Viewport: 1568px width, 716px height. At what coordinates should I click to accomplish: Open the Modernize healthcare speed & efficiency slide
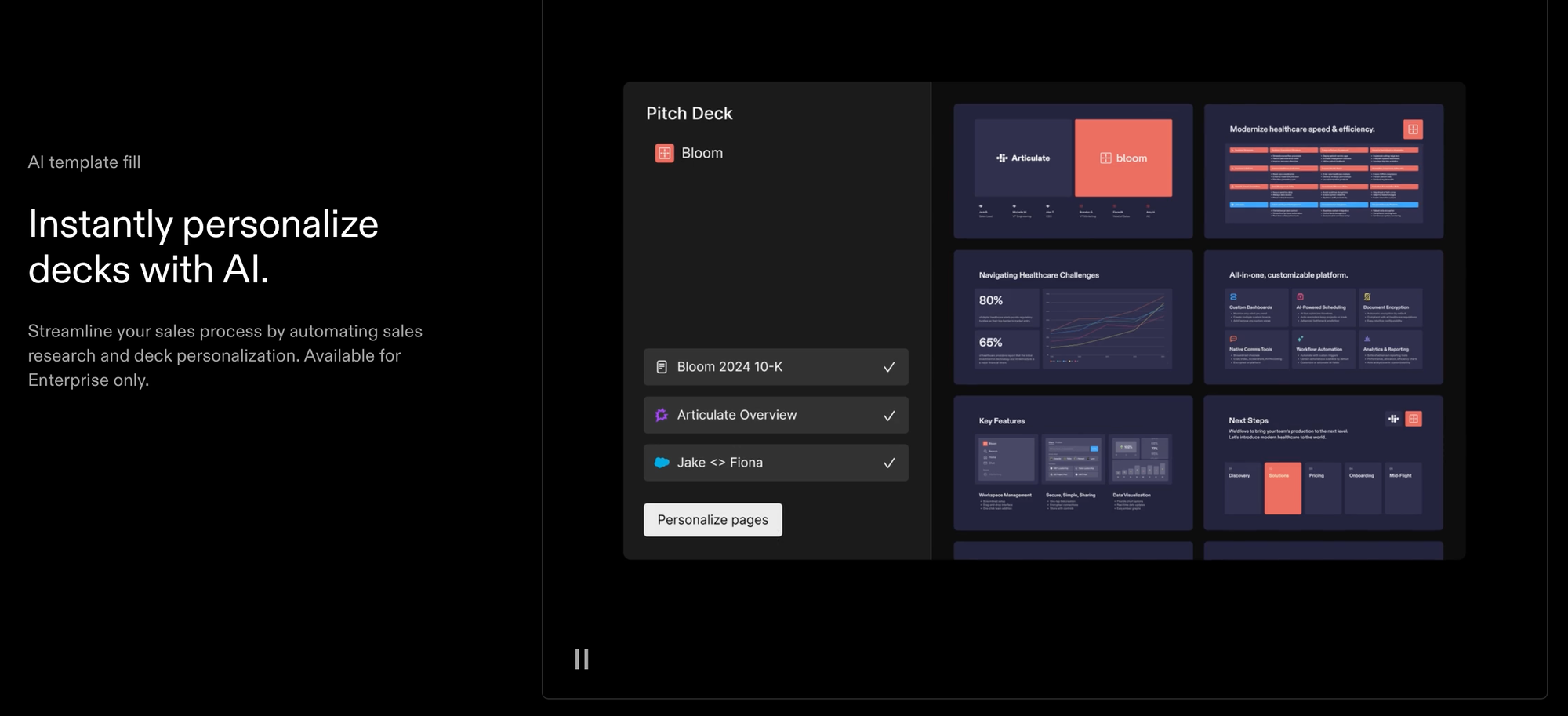click(1323, 171)
